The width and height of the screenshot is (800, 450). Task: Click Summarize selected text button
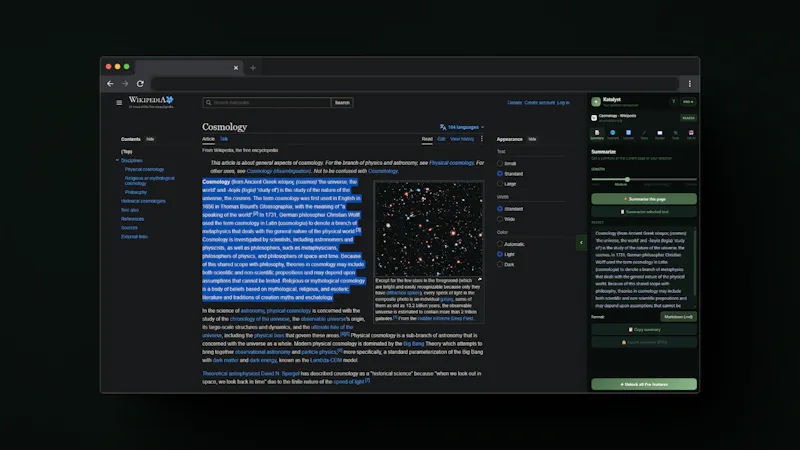tap(644, 212)
